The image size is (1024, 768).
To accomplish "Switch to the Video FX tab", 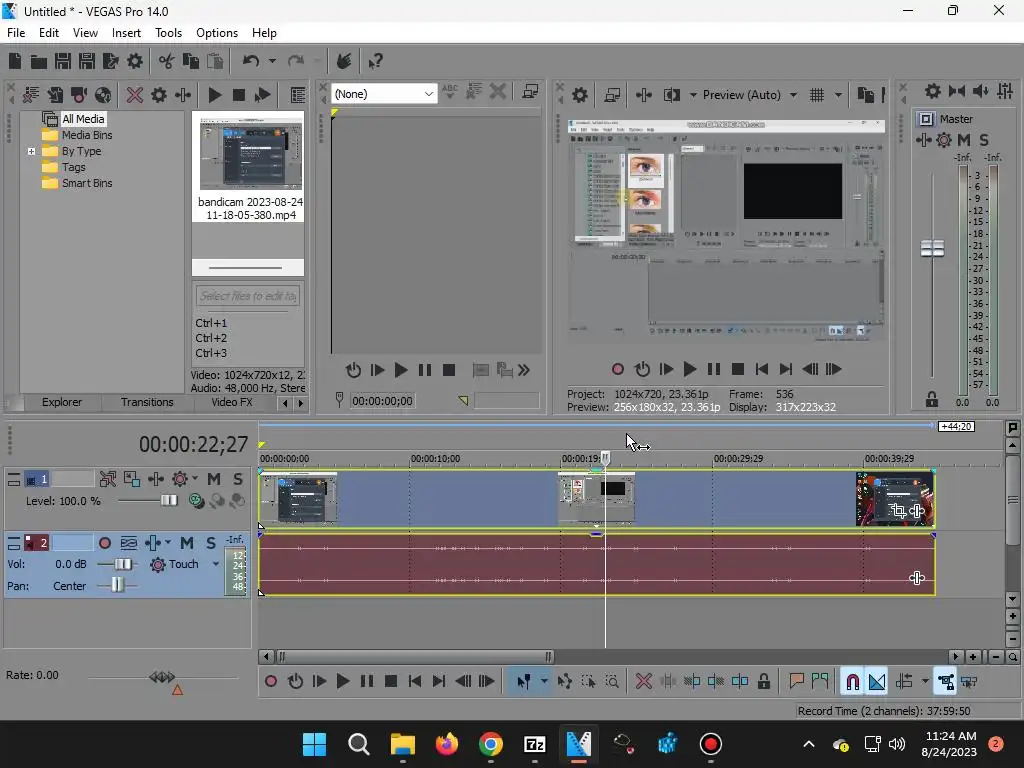I will click(231, 402).
